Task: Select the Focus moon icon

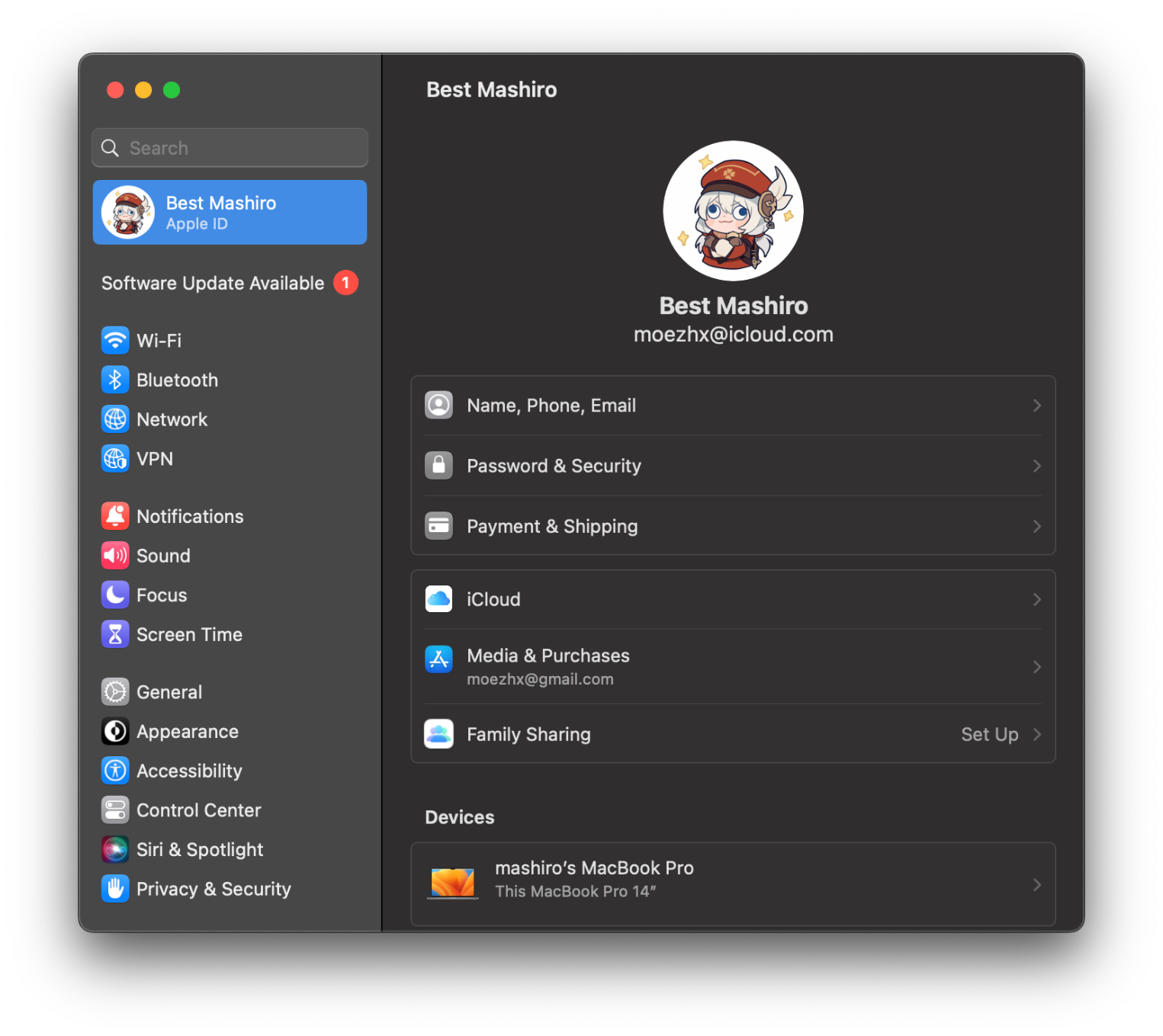Action: 115,595
